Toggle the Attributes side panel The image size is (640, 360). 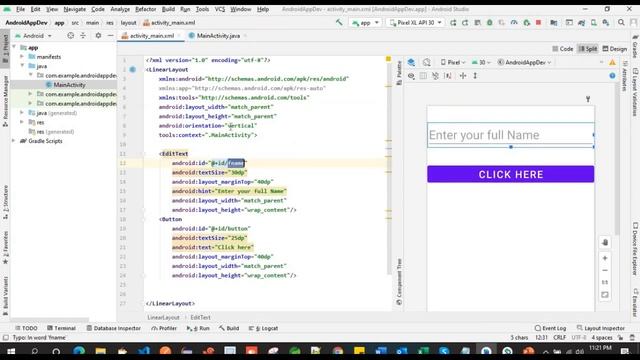624,76
